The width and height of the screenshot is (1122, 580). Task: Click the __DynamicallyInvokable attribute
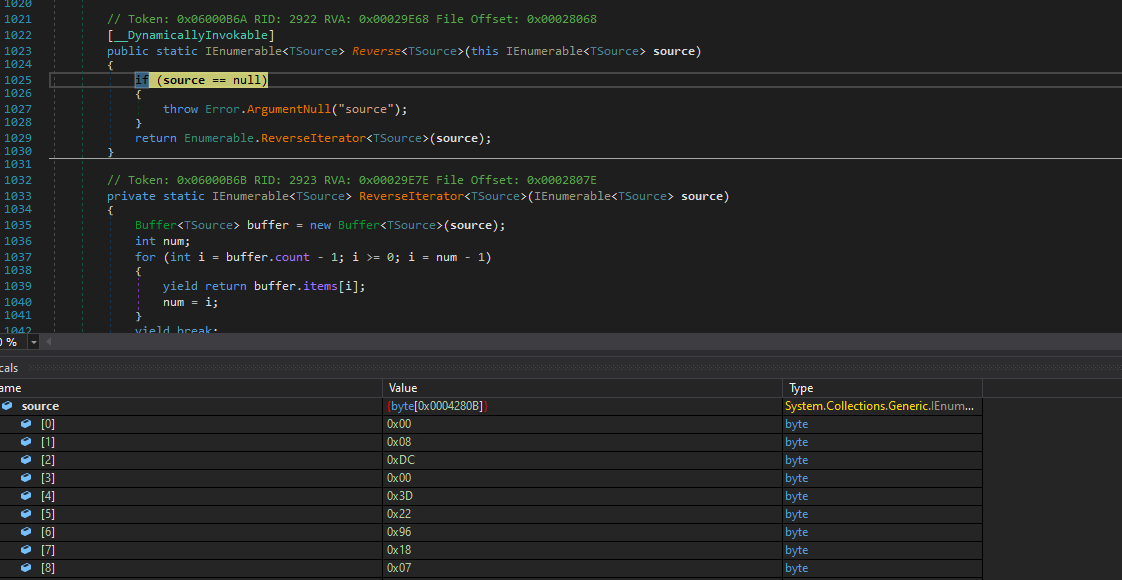click(191, 35)
